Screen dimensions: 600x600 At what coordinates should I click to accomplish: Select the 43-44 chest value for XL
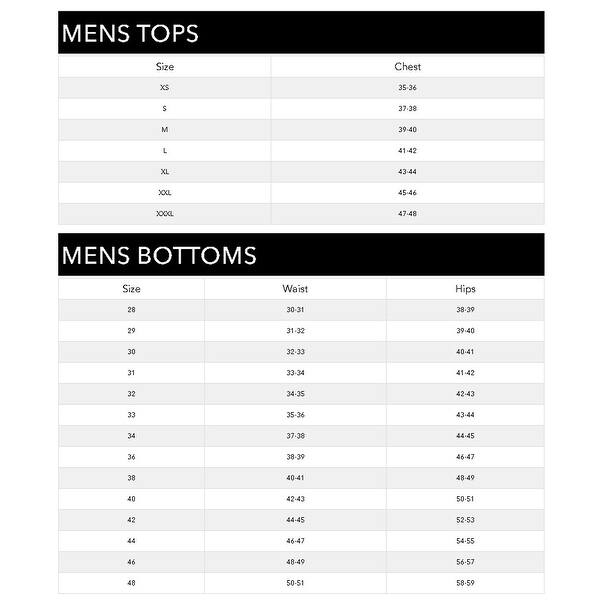tap(407, 172)
